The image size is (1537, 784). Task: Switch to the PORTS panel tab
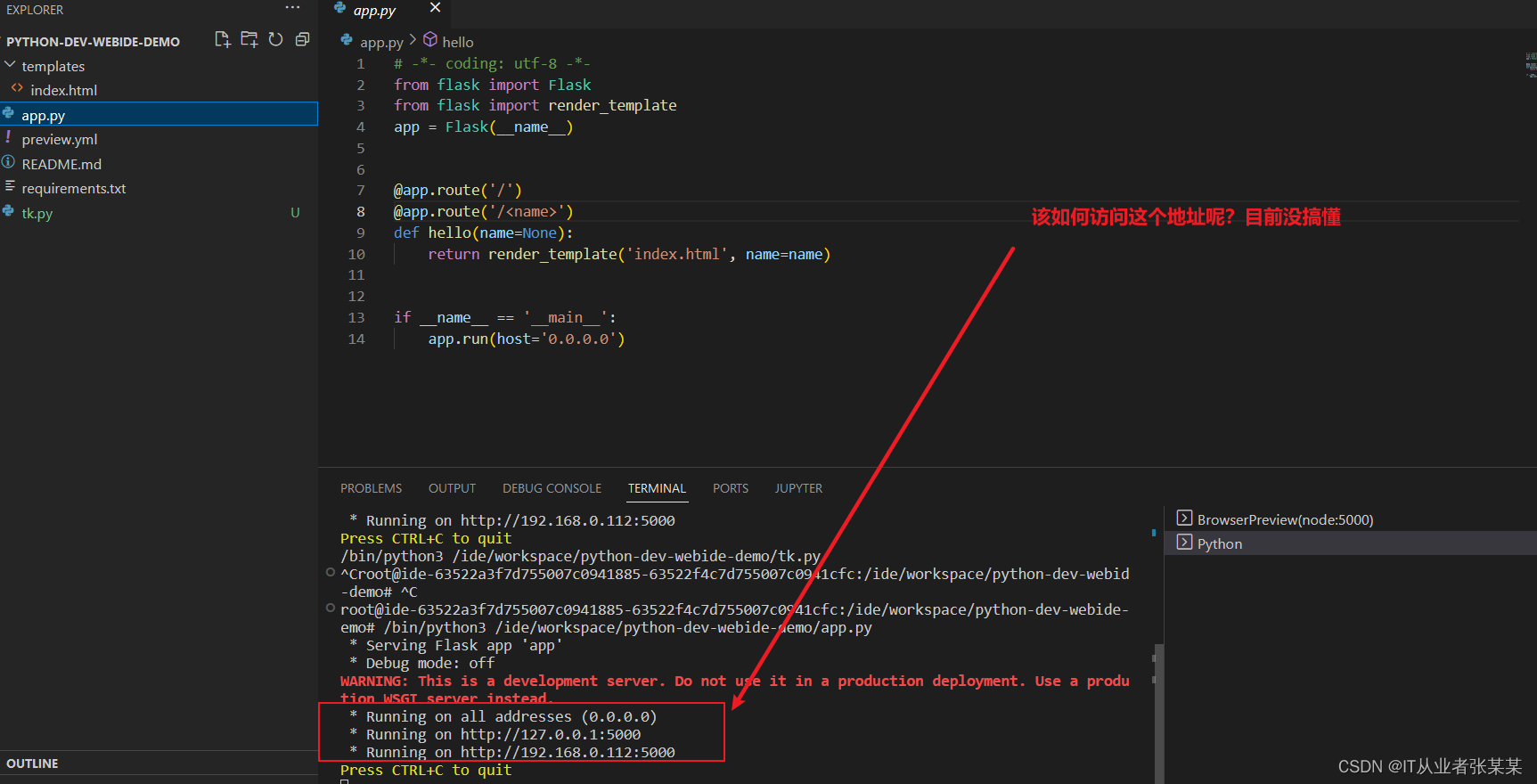[731, 488]
